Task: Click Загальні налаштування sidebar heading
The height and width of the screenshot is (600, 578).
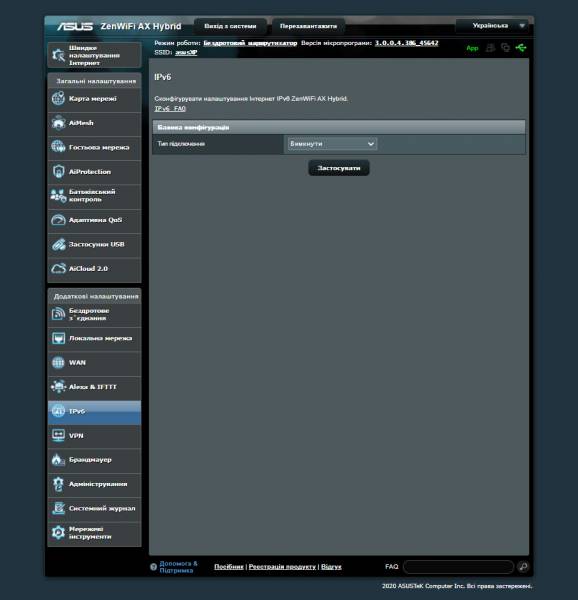Action: pos(96,81)
